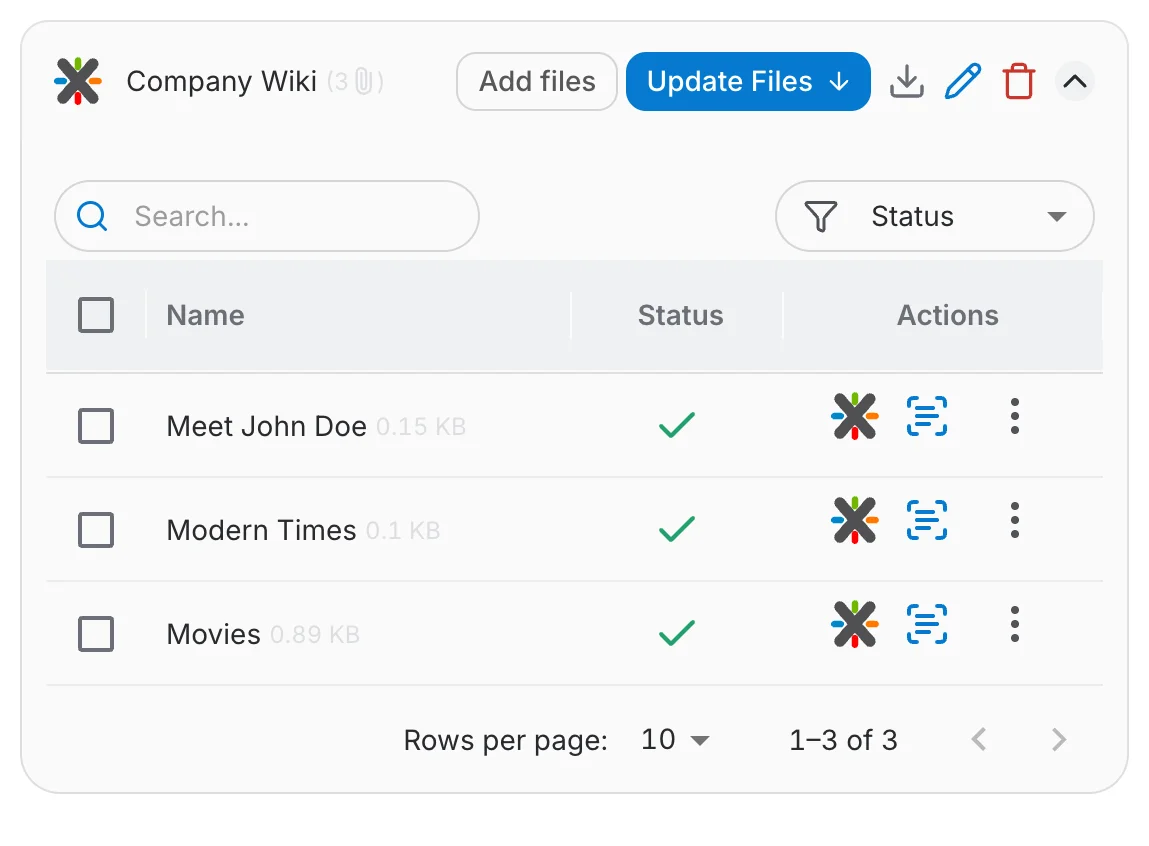Click the Actions column header
The width and height of the screenshot is (1149, 846).
tap(947, 316)
